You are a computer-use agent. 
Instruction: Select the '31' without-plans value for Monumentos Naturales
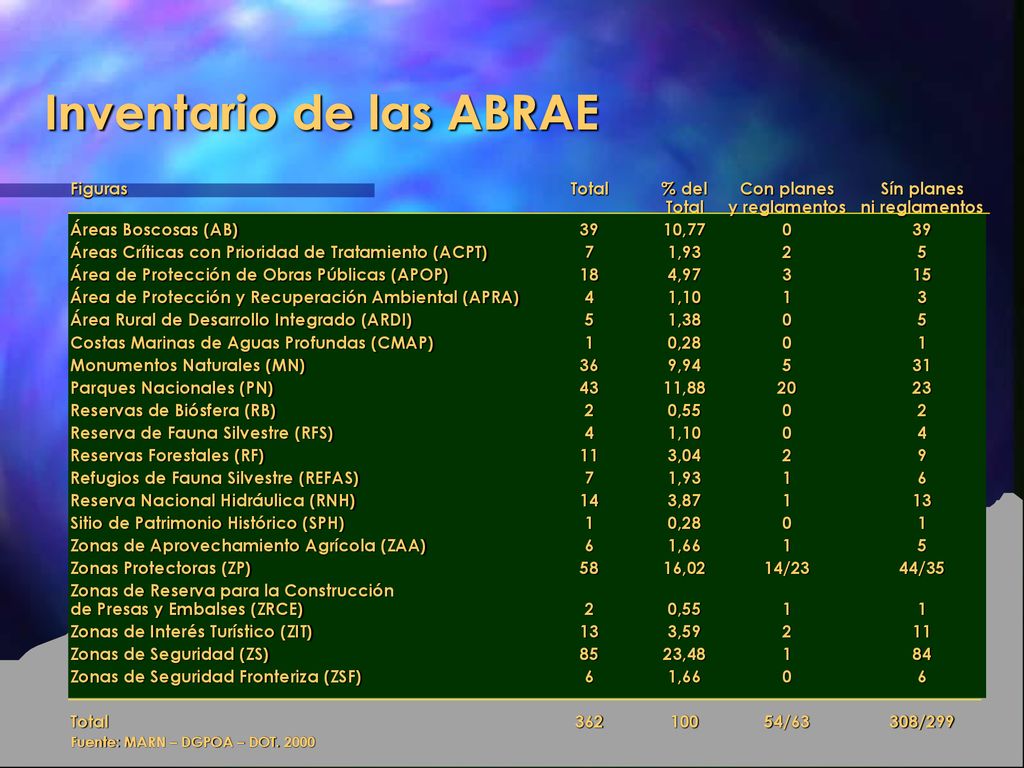point(921,365)
